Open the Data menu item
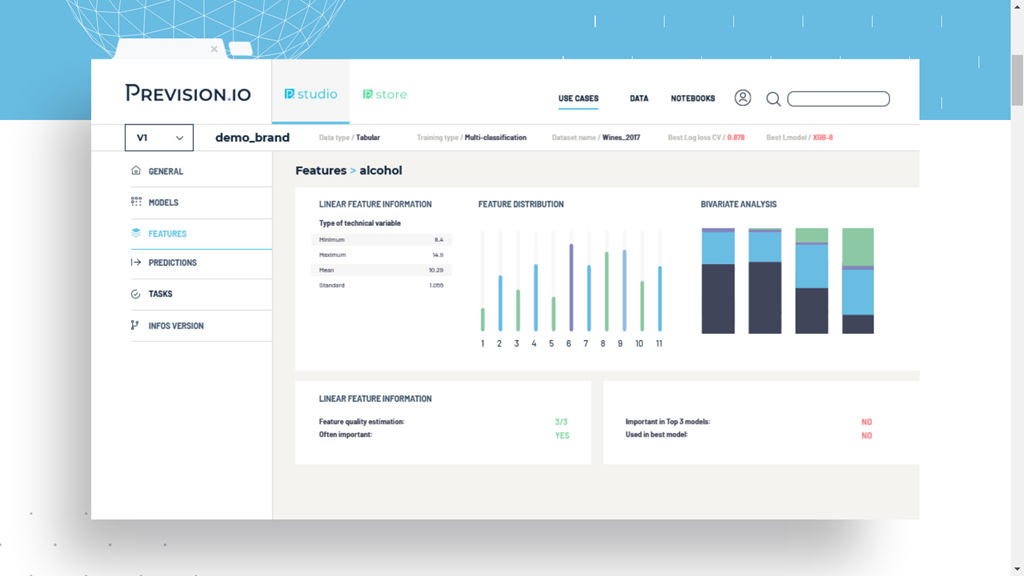Image resolution: width=1024 pixels, height=576 pixels. point(639,99)
